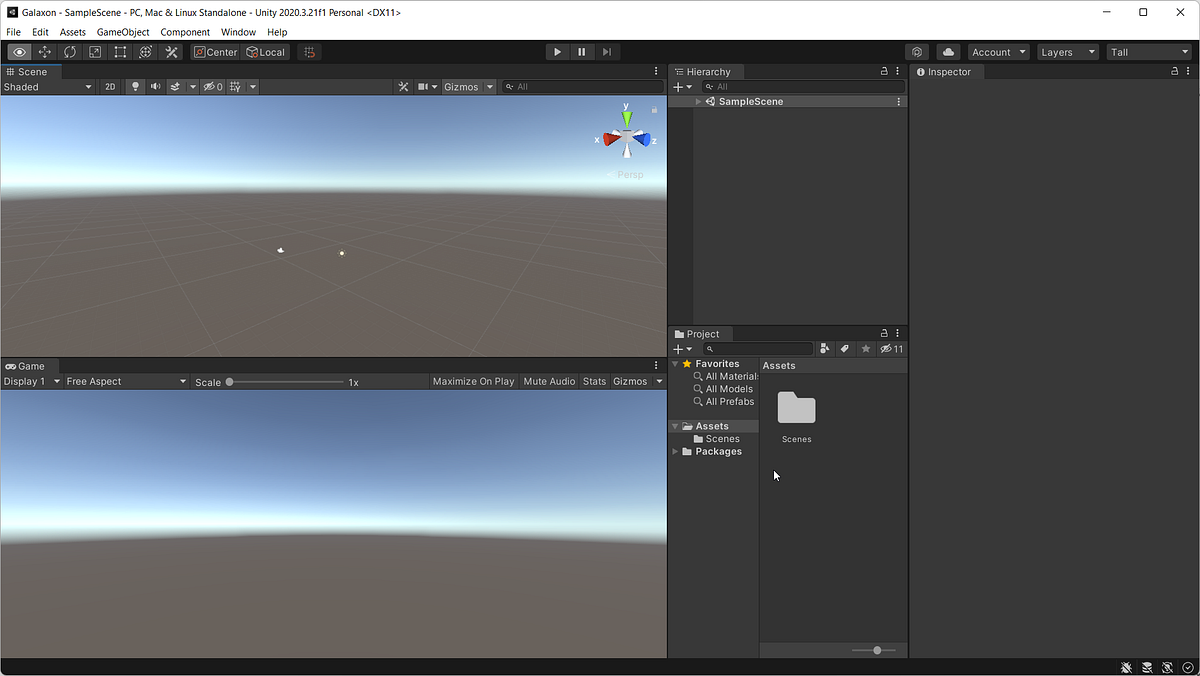Click the Stats button in Game view
The image size is (1200, 676).
point(594,381)
